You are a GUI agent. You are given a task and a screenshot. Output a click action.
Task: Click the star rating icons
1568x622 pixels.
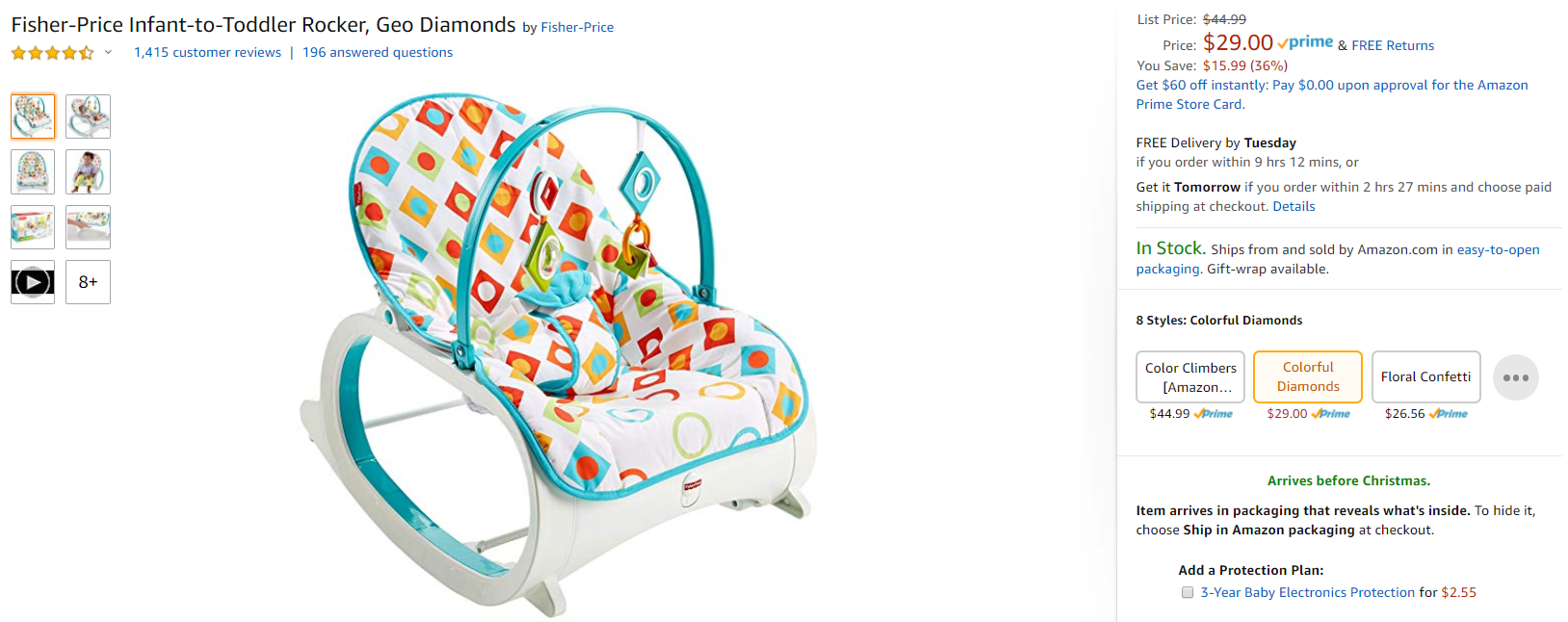tap(53, 53)
